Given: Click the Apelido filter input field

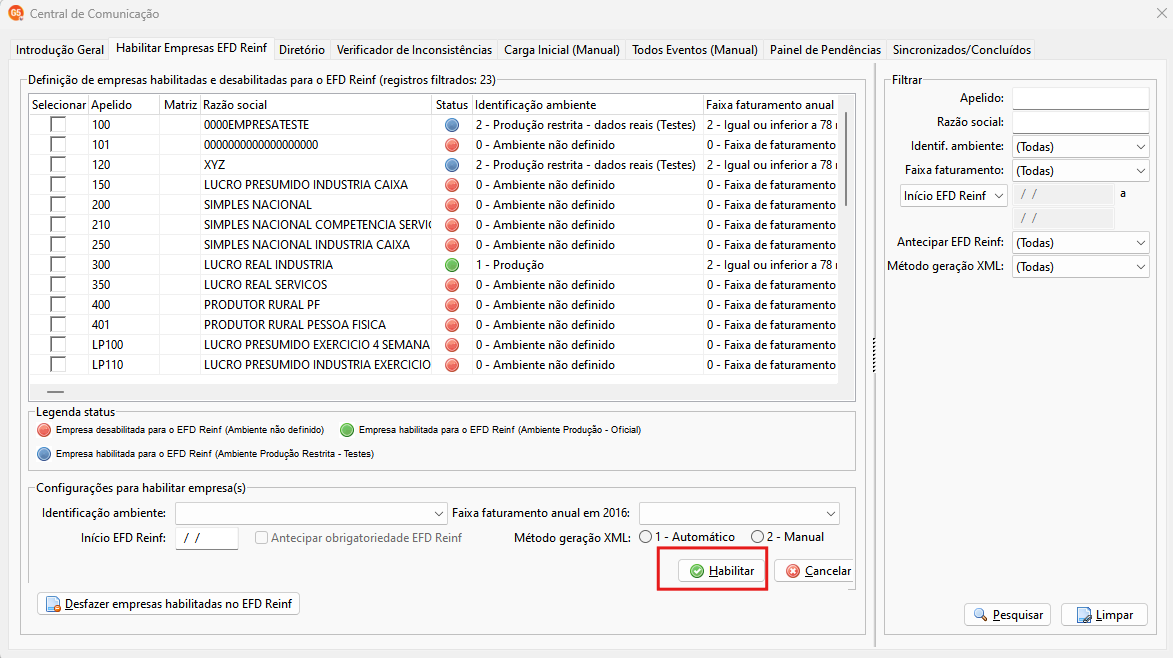Looking at the screenshot, I should click(1080, 98).
